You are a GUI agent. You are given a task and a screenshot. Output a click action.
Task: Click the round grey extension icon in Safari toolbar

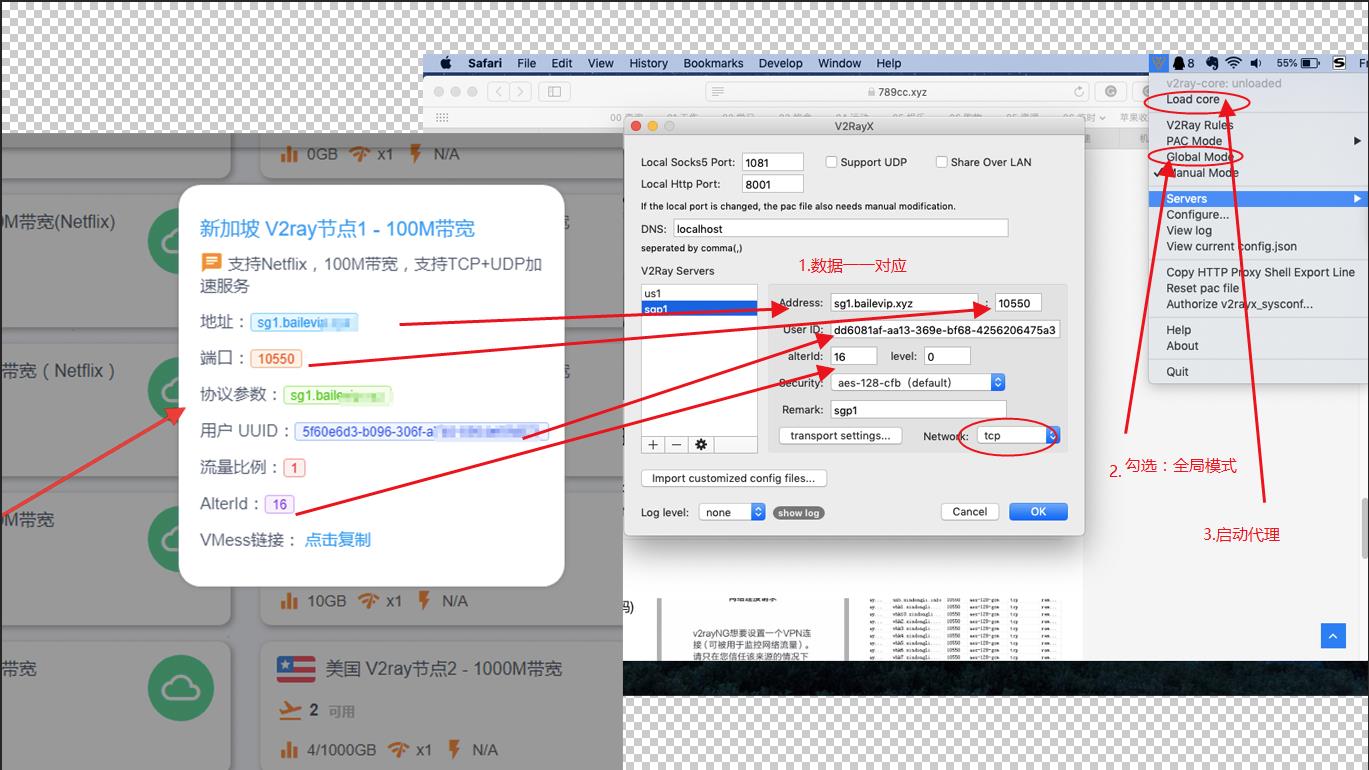pyautogui.click(x=1111, y=91)
